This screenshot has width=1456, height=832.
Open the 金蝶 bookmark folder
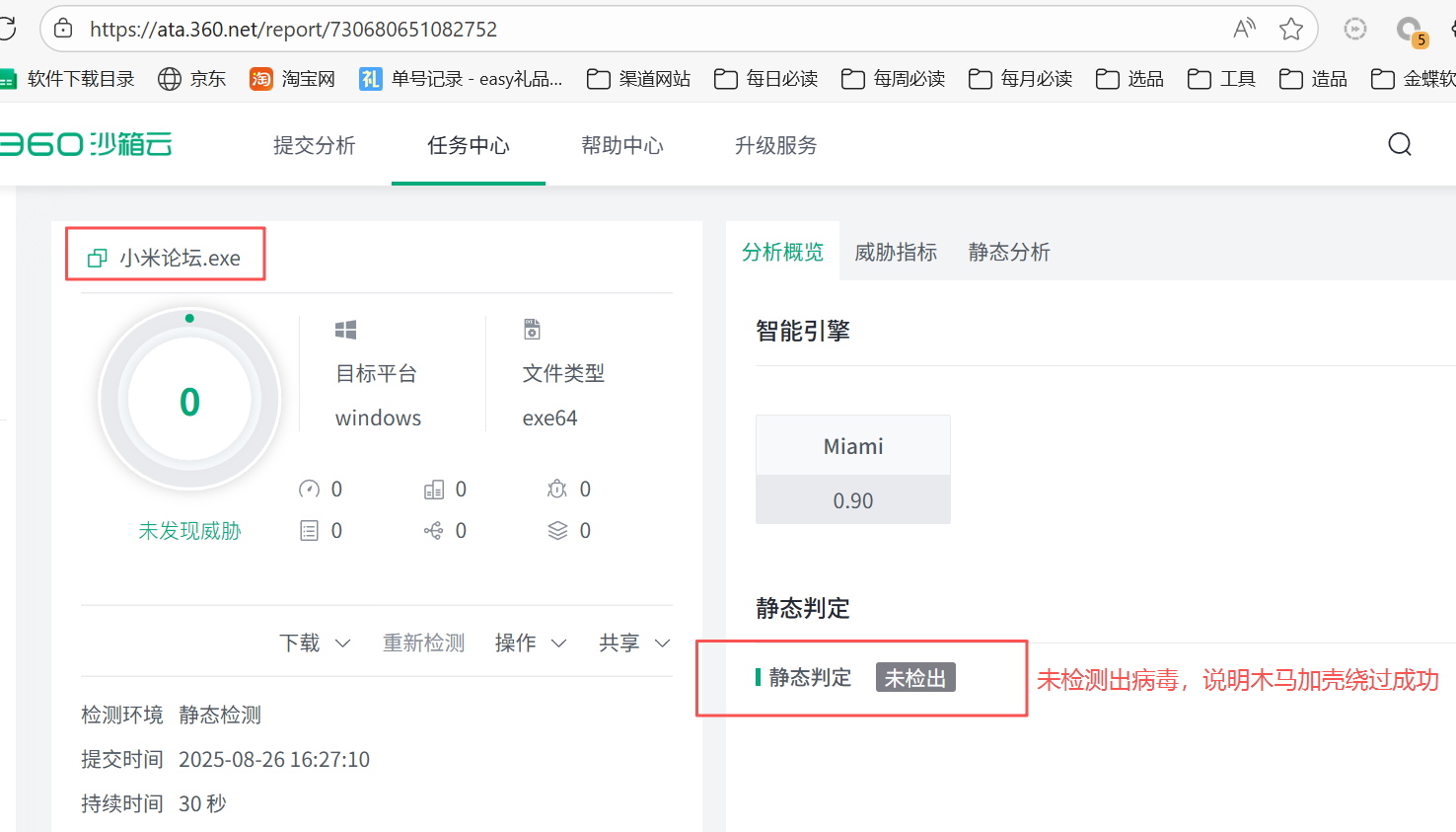click(x=1413, y=79)
